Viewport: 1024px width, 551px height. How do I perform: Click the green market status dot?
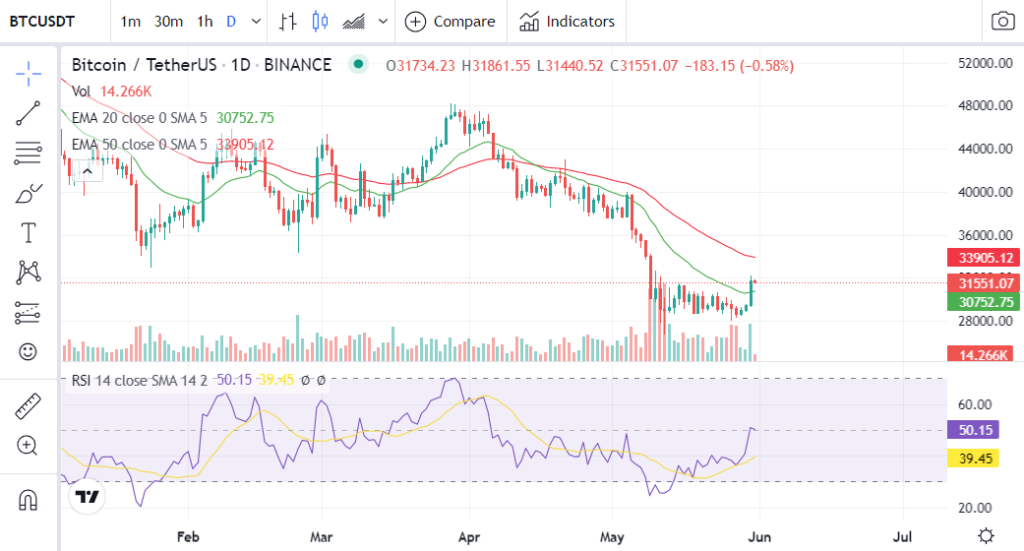(x=358, y=64)
